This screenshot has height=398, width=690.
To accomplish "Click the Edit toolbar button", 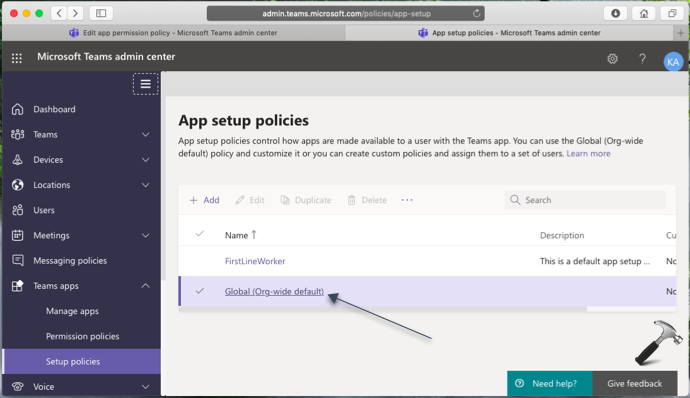I will click(x=250, y=200).
